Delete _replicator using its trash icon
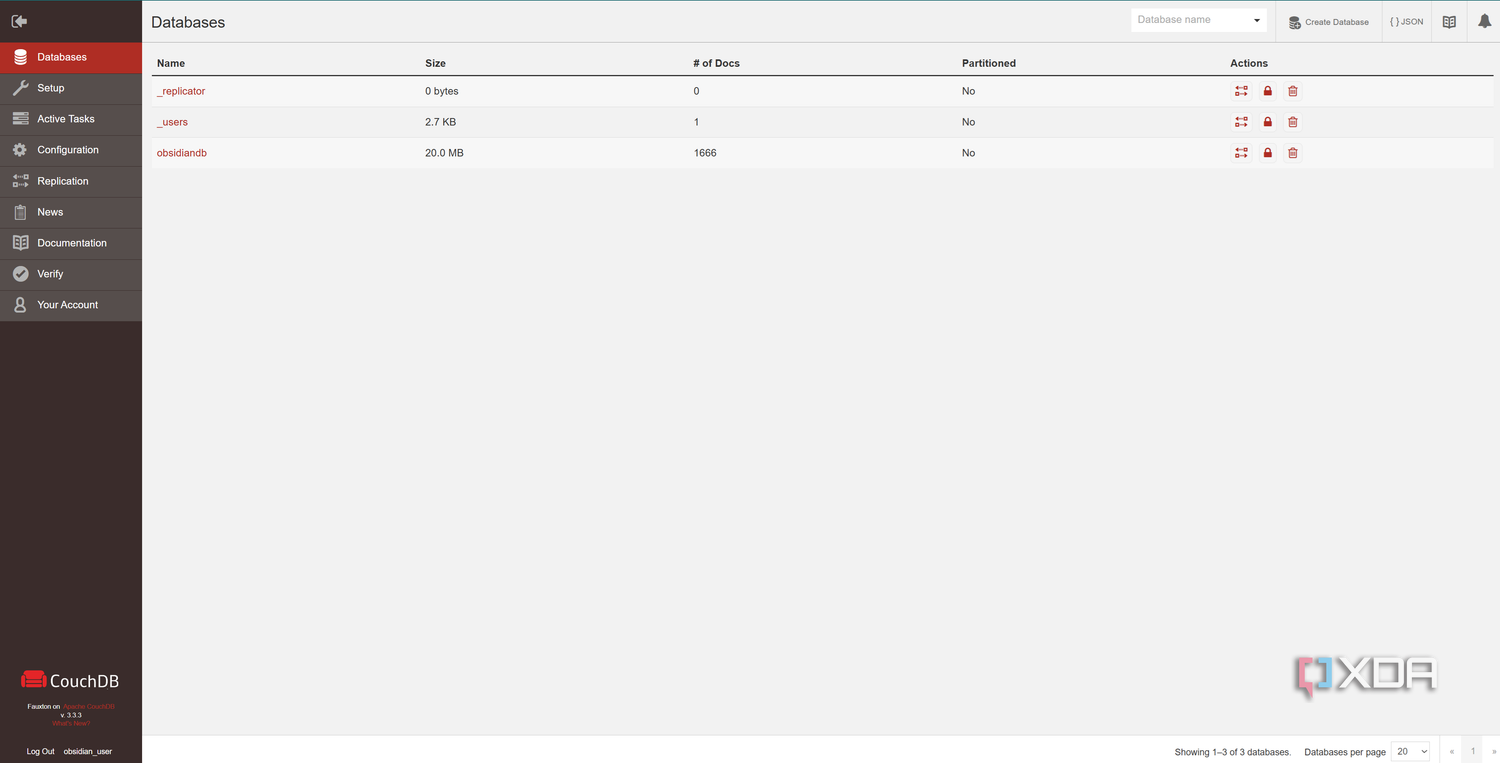Screen dimensions: 1500x763 (1293, 91)
